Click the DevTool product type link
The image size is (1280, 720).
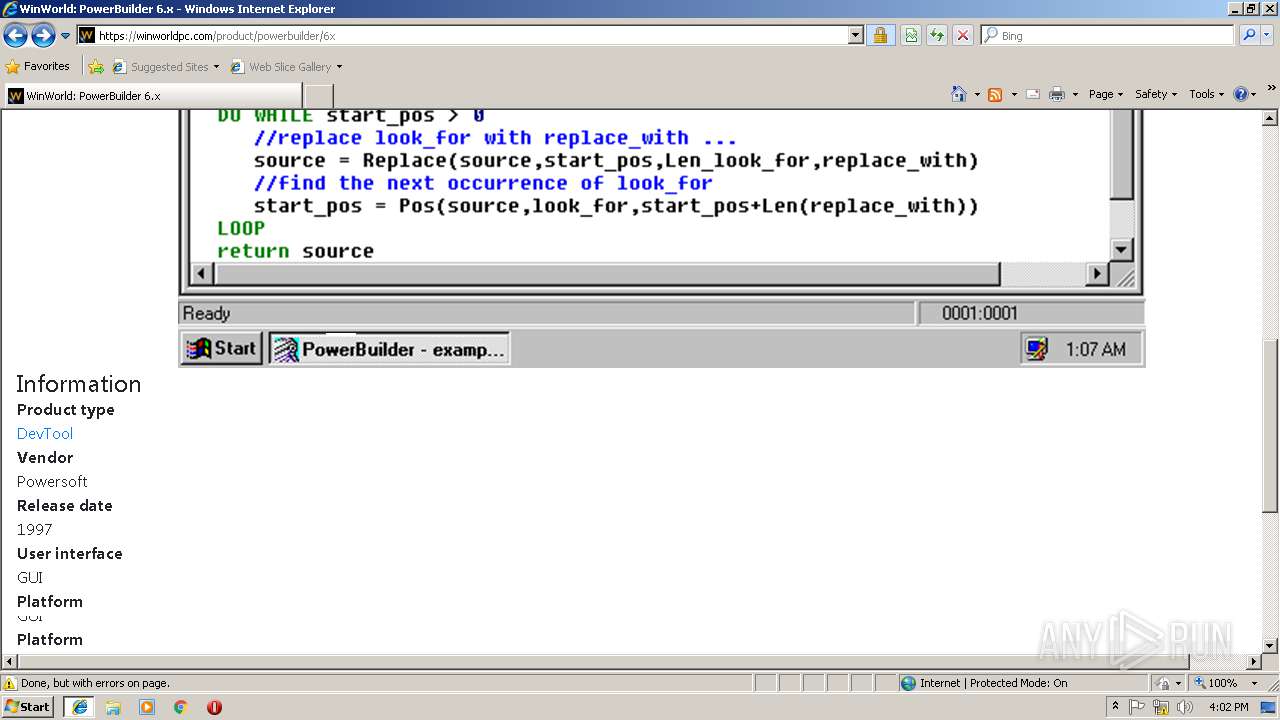pyautogui.click(x=44, y=433)
